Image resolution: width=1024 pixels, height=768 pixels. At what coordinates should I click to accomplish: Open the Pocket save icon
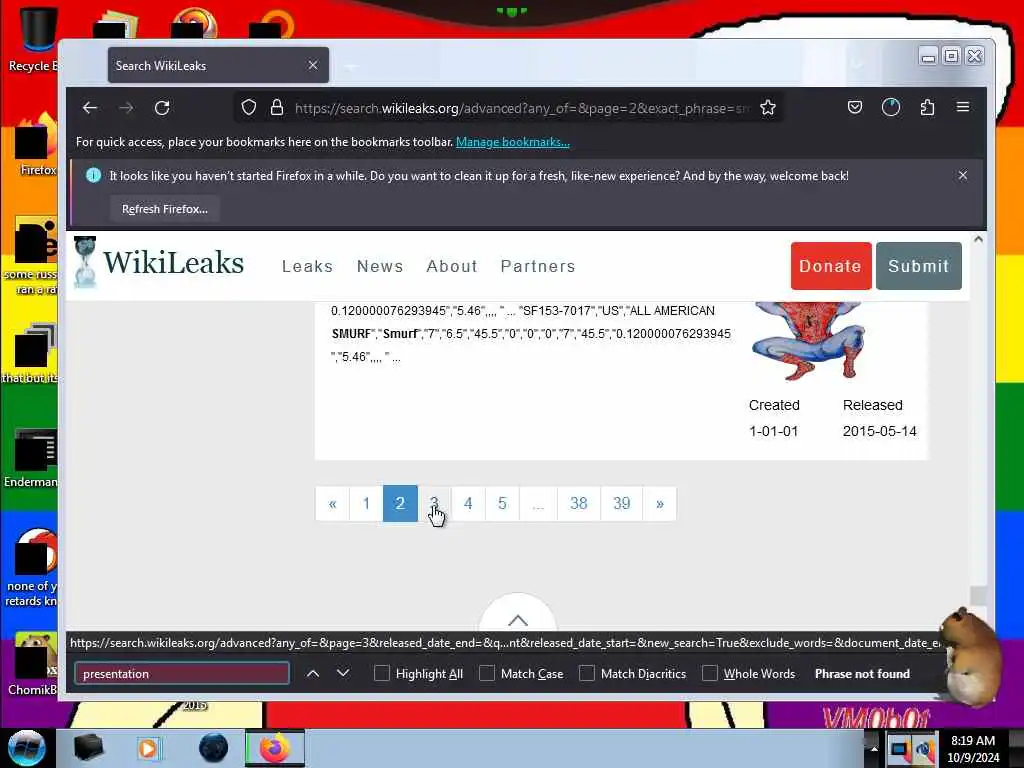pos(855,108)
